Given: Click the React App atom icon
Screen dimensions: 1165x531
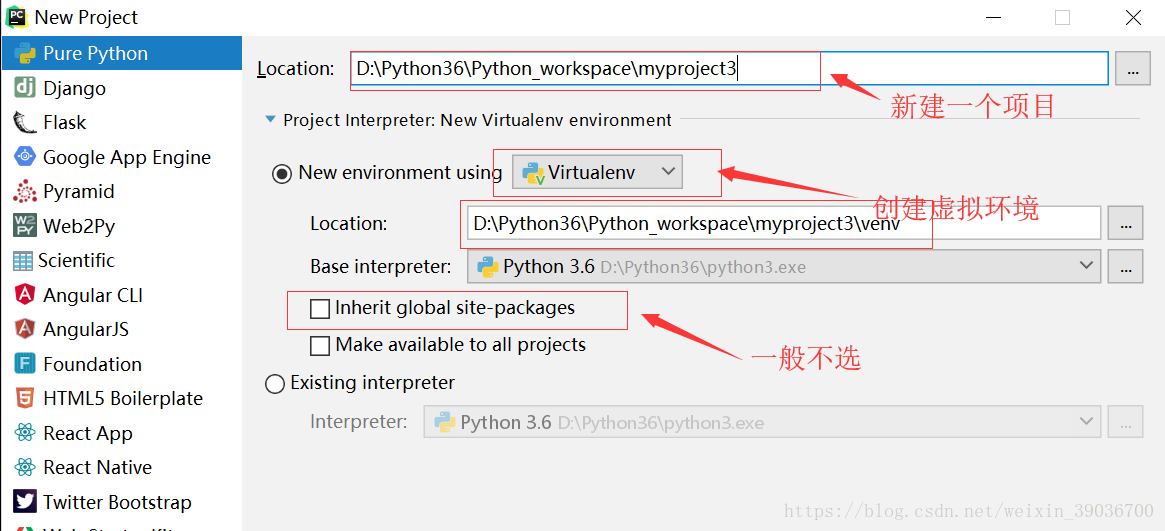Looking at the screenshot, I should 25,433.
